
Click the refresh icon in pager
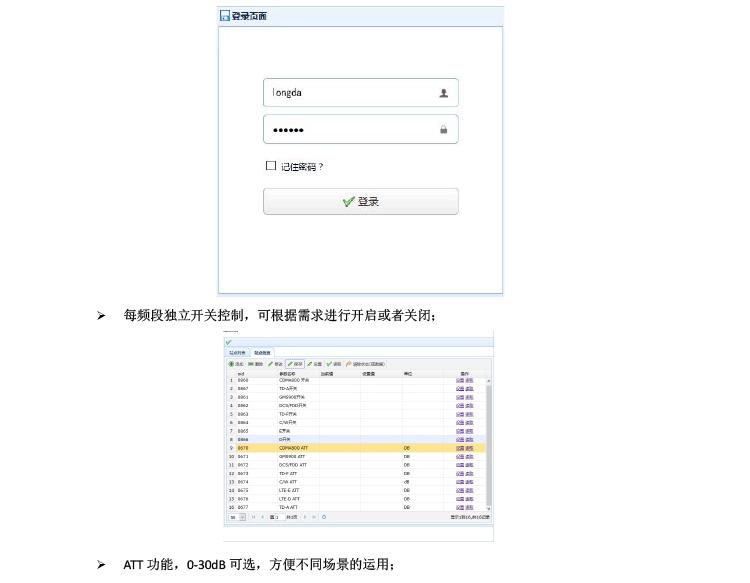(x=324, y=517)
